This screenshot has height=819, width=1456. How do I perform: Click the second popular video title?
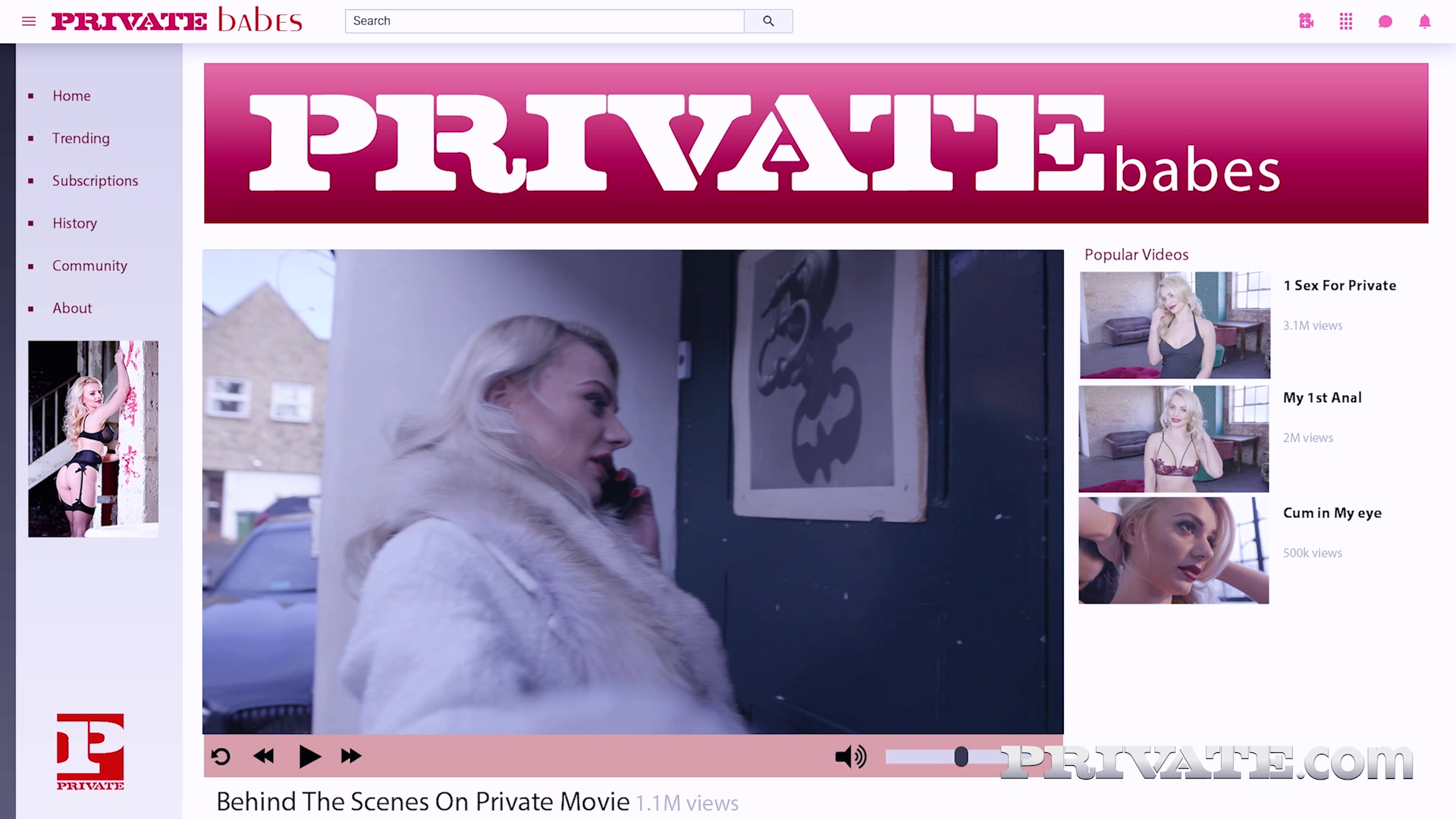[x=1322, y=397]
